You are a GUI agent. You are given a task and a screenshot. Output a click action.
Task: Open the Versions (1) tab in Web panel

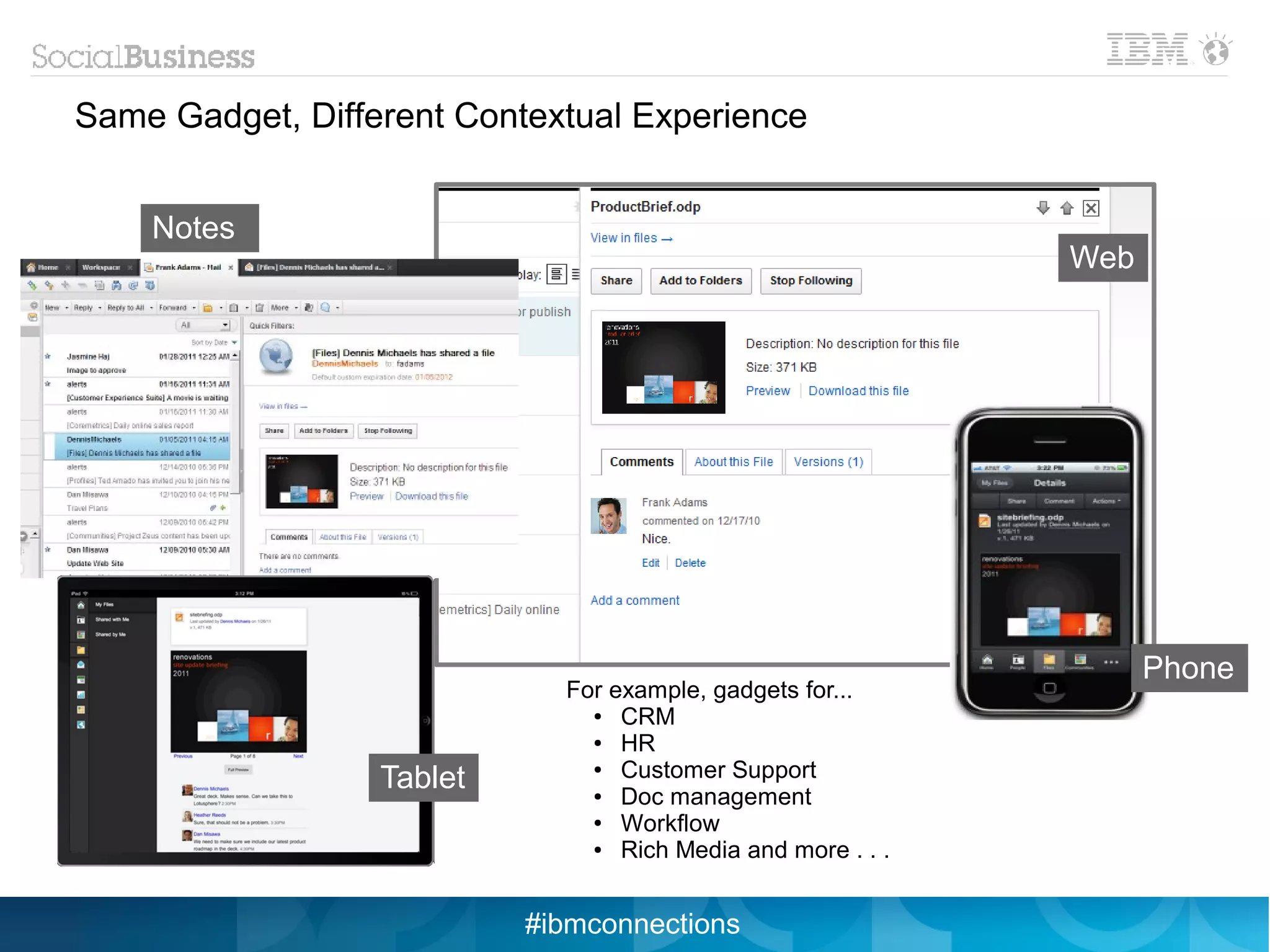coord(828,462)
